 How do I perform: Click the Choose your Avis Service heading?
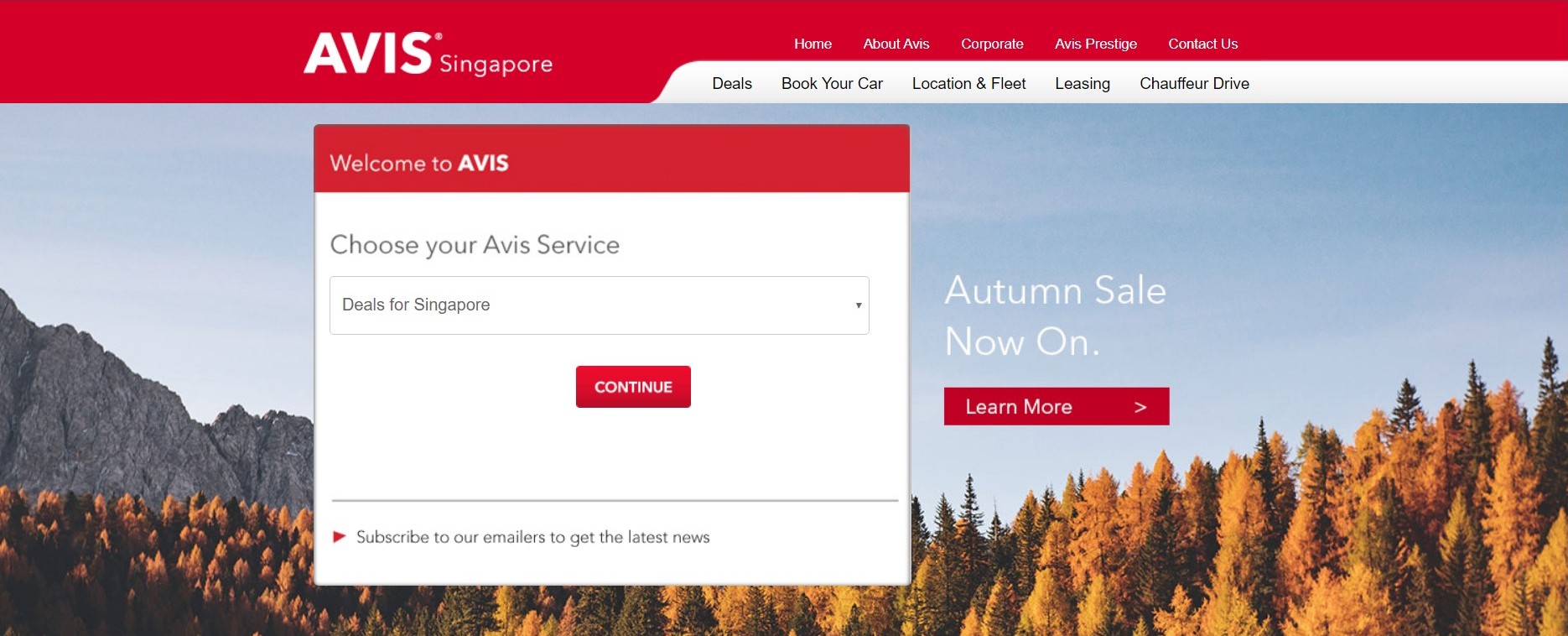[x=475, y=245]
